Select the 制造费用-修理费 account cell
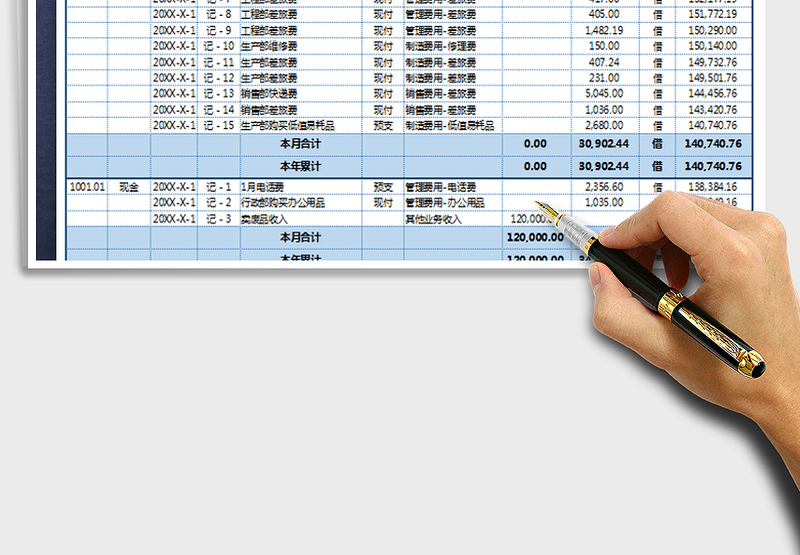The height and width of the screenshot is (555, 800). tap(440, 46)
